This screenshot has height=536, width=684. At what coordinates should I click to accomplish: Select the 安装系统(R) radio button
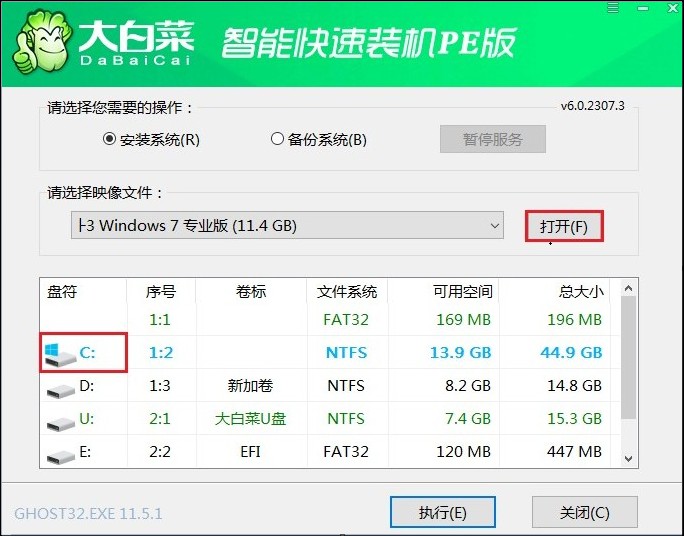point(110,139)
